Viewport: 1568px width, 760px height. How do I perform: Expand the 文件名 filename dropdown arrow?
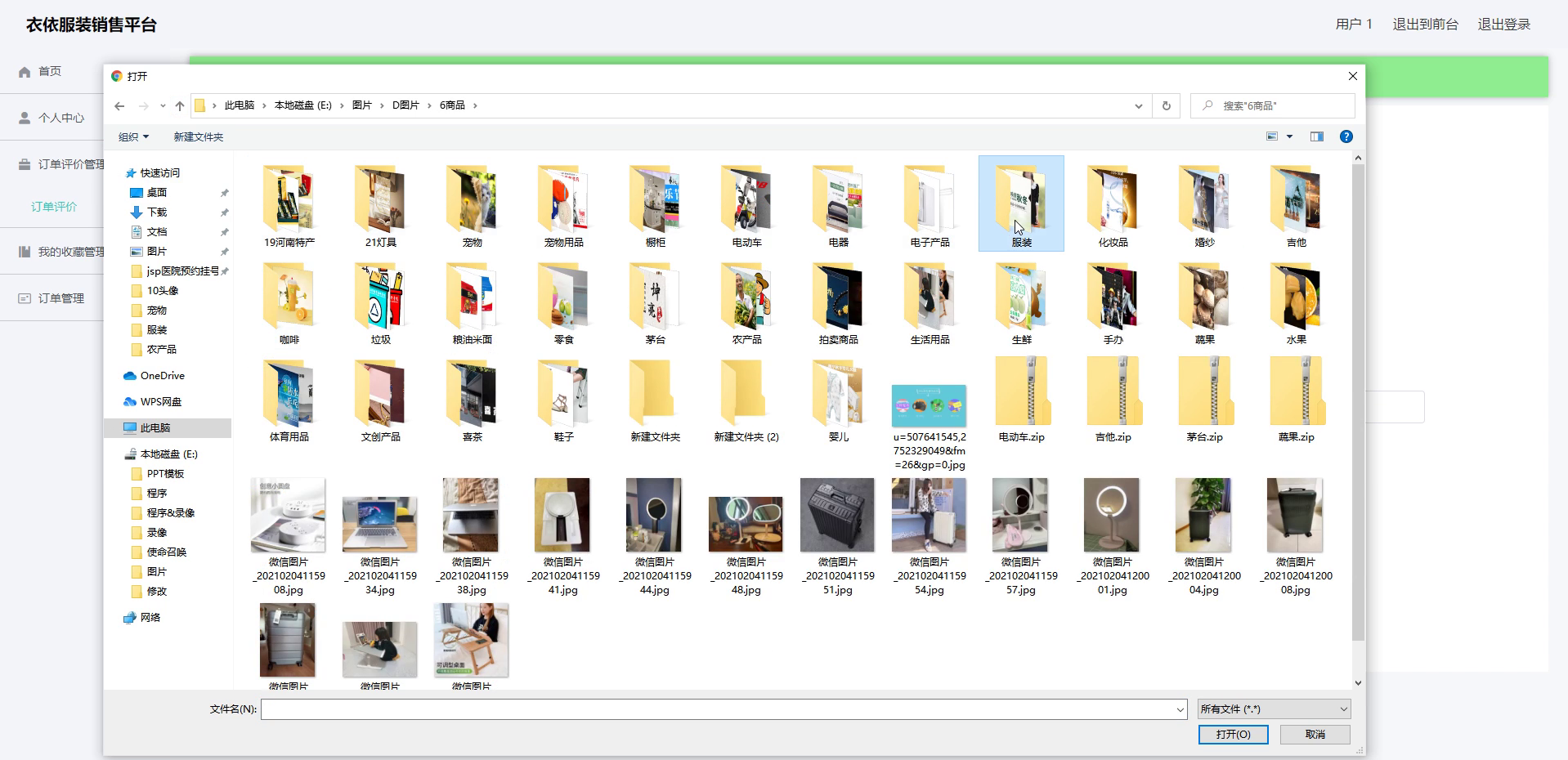[x=1180, y=709]
